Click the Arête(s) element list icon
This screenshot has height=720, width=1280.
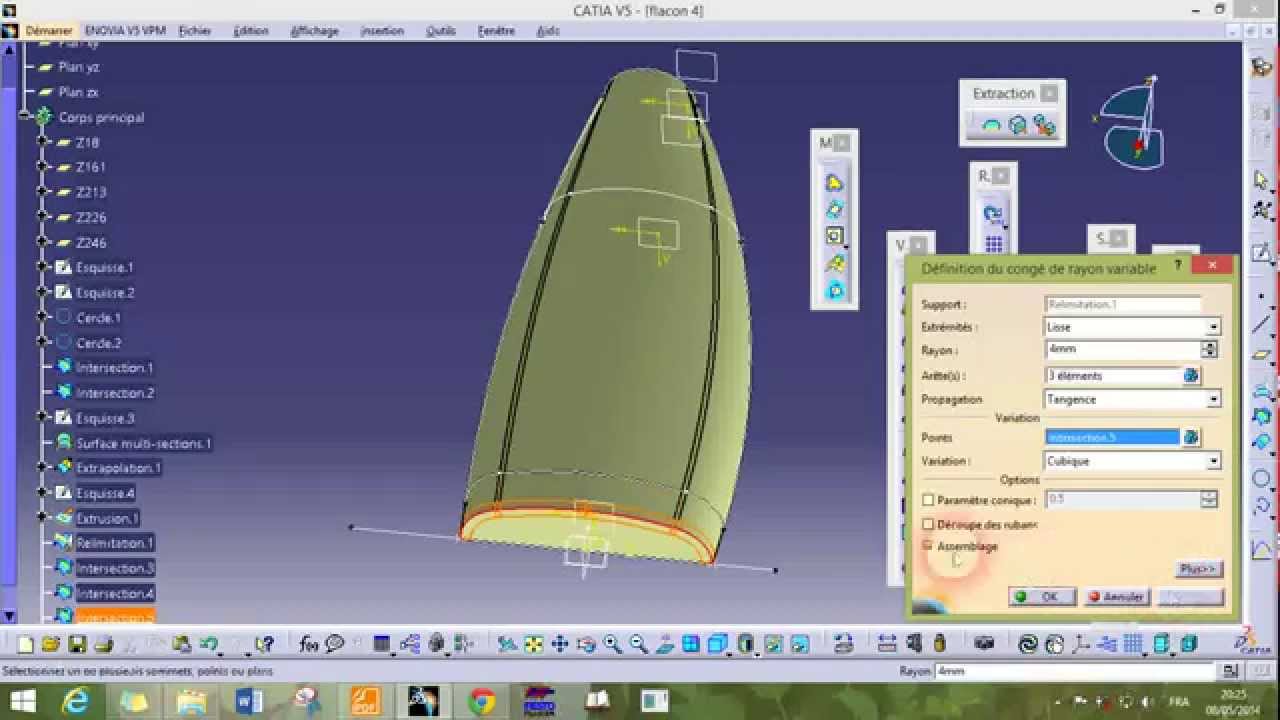click(1191, 376)
